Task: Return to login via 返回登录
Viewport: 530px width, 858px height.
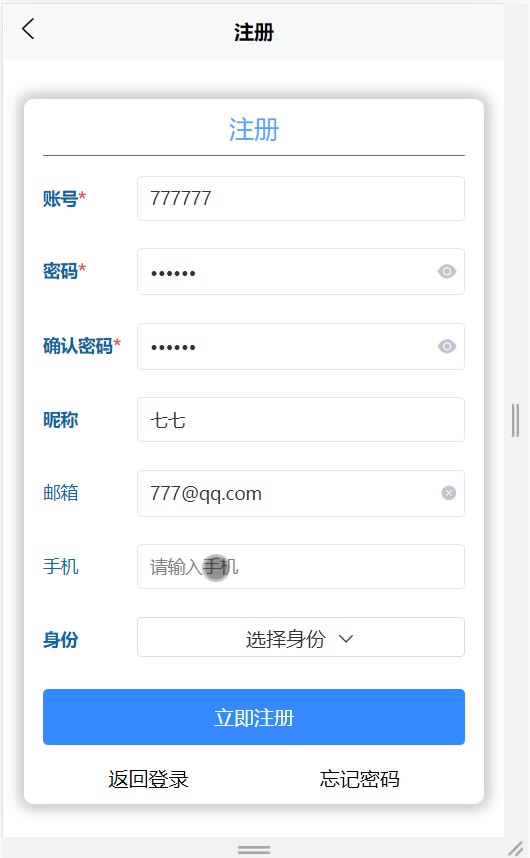Action: 148,779
